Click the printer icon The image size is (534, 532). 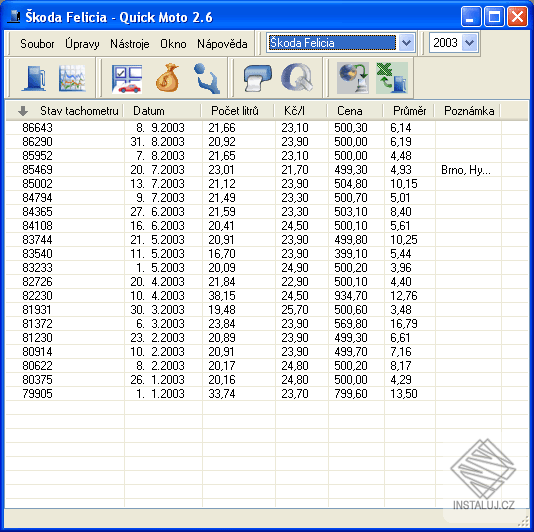coord(258,78)
